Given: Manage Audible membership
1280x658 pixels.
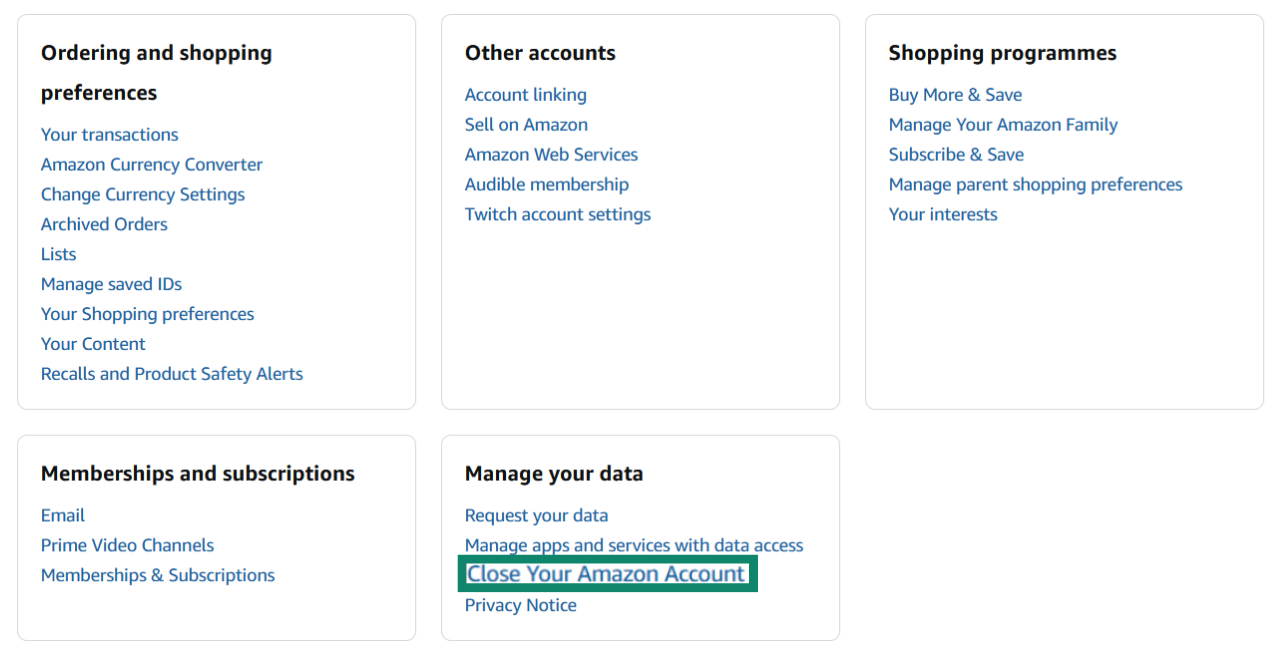Looking at the screenshot, I should point(546,184).
